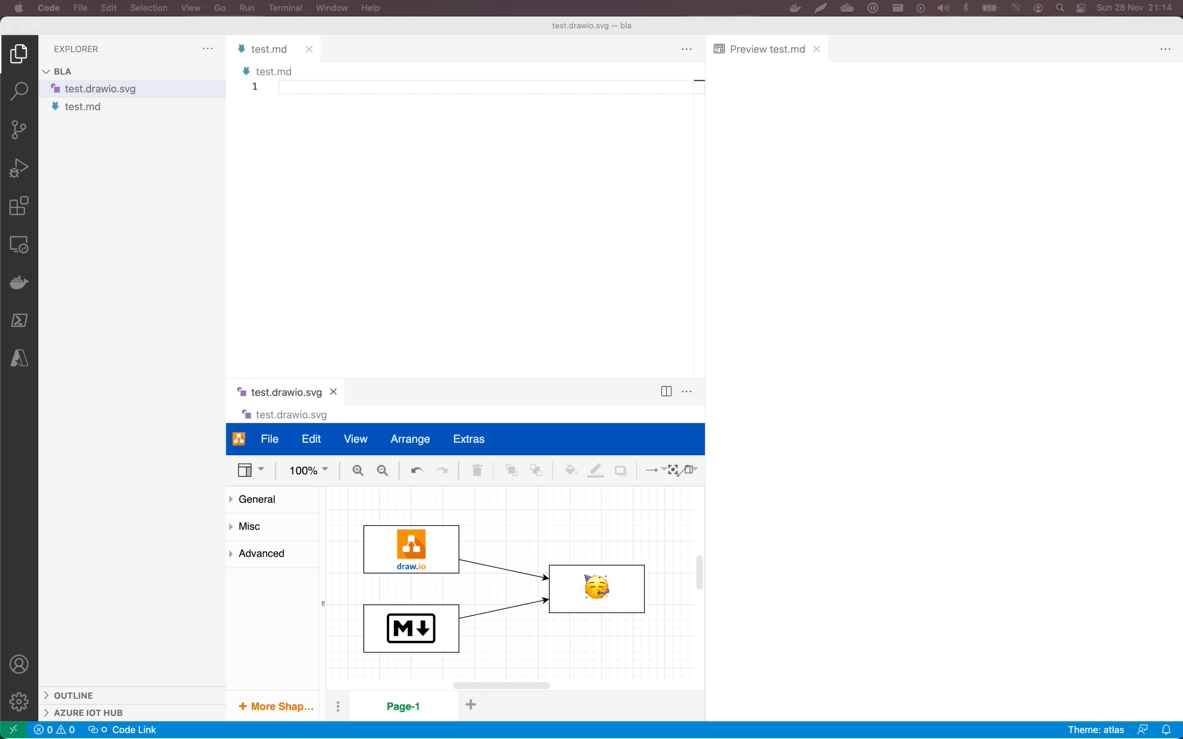Open the 100% zoom level dropdown
This screenshot has height=739, width=1183.
309,471
